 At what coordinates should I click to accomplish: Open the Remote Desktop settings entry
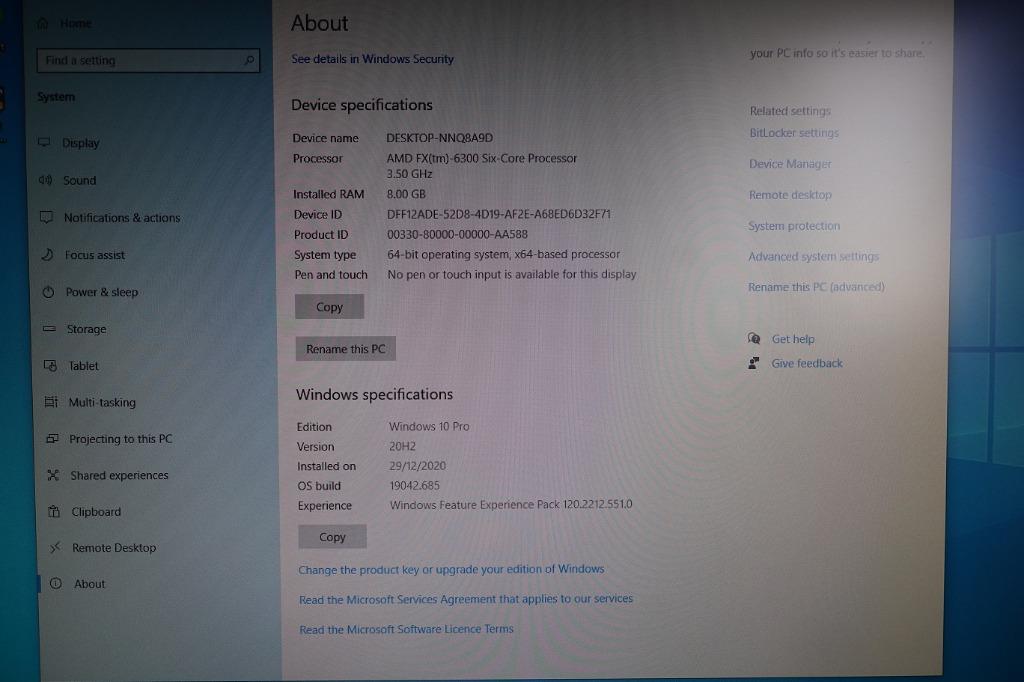click(x=114, y=548)
